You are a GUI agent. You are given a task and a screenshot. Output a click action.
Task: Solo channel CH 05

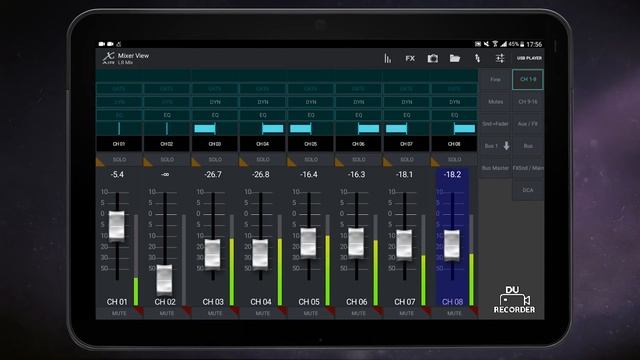tap(311, 160)
